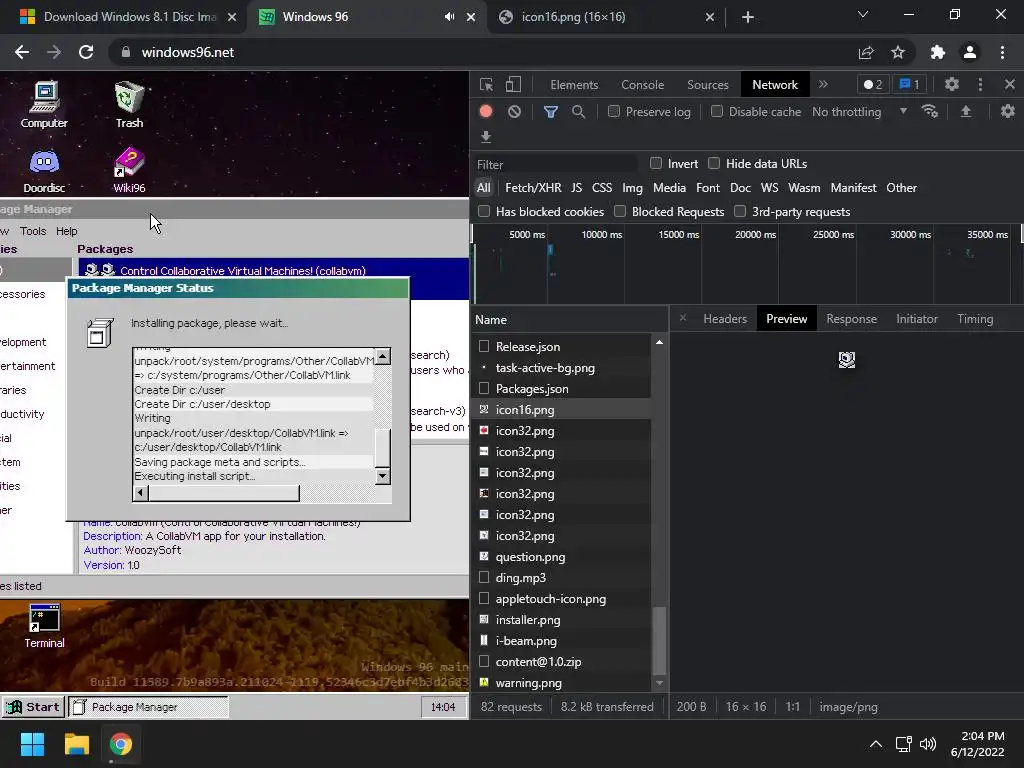
Task: Open the Trash desktop icon
Action: 129,104
